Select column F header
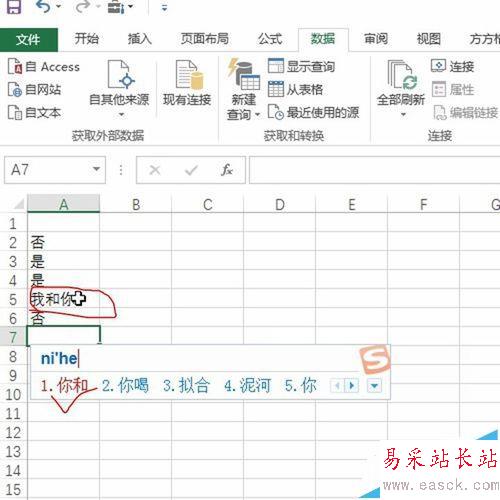500x500 pixels. click(424, 204)
